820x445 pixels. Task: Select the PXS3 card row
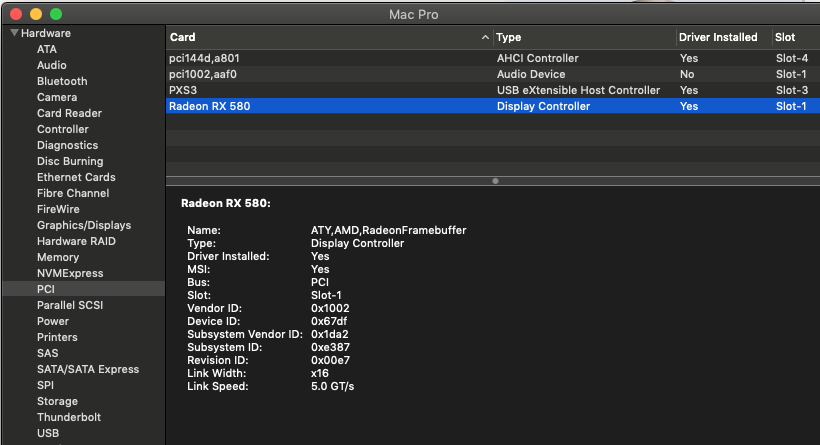tap(493, 90)
